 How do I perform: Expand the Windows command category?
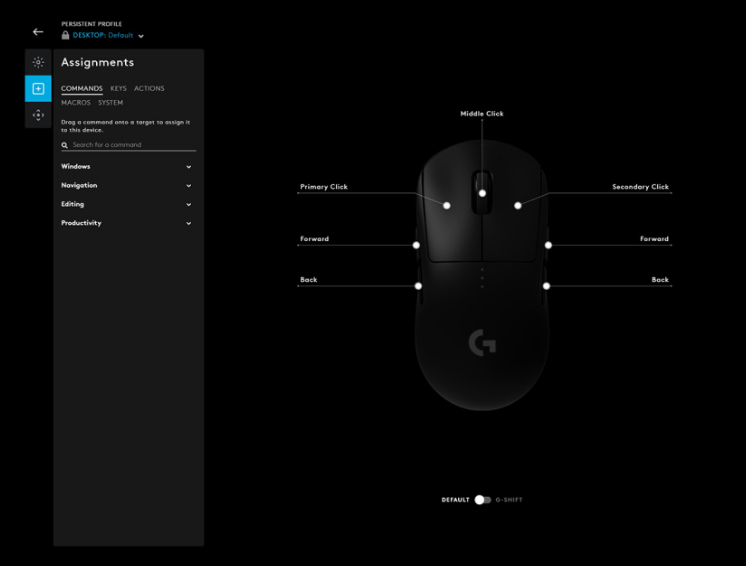[x=188, y=167]
